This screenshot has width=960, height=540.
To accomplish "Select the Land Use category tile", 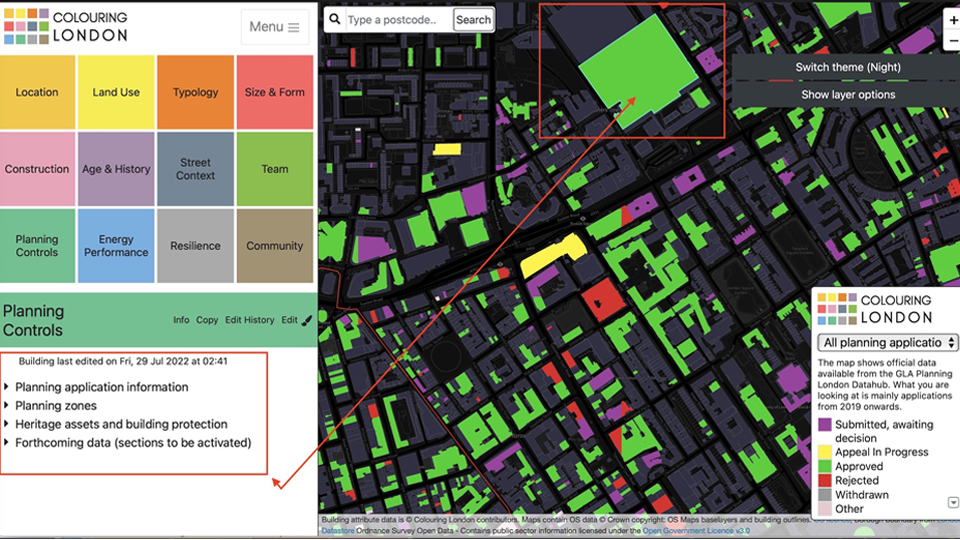I will tap(116, 92).
